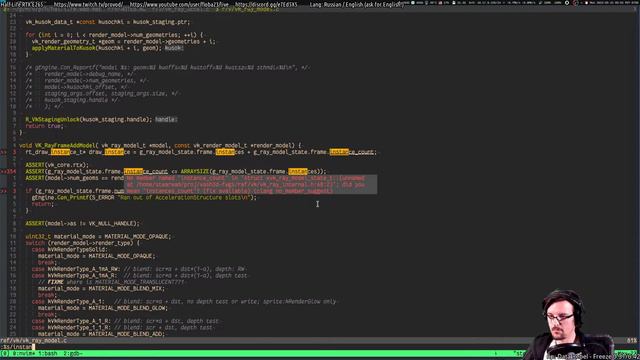Click the red clang error diagnostic popup
The image size is (640, 360).
[251, 184]
